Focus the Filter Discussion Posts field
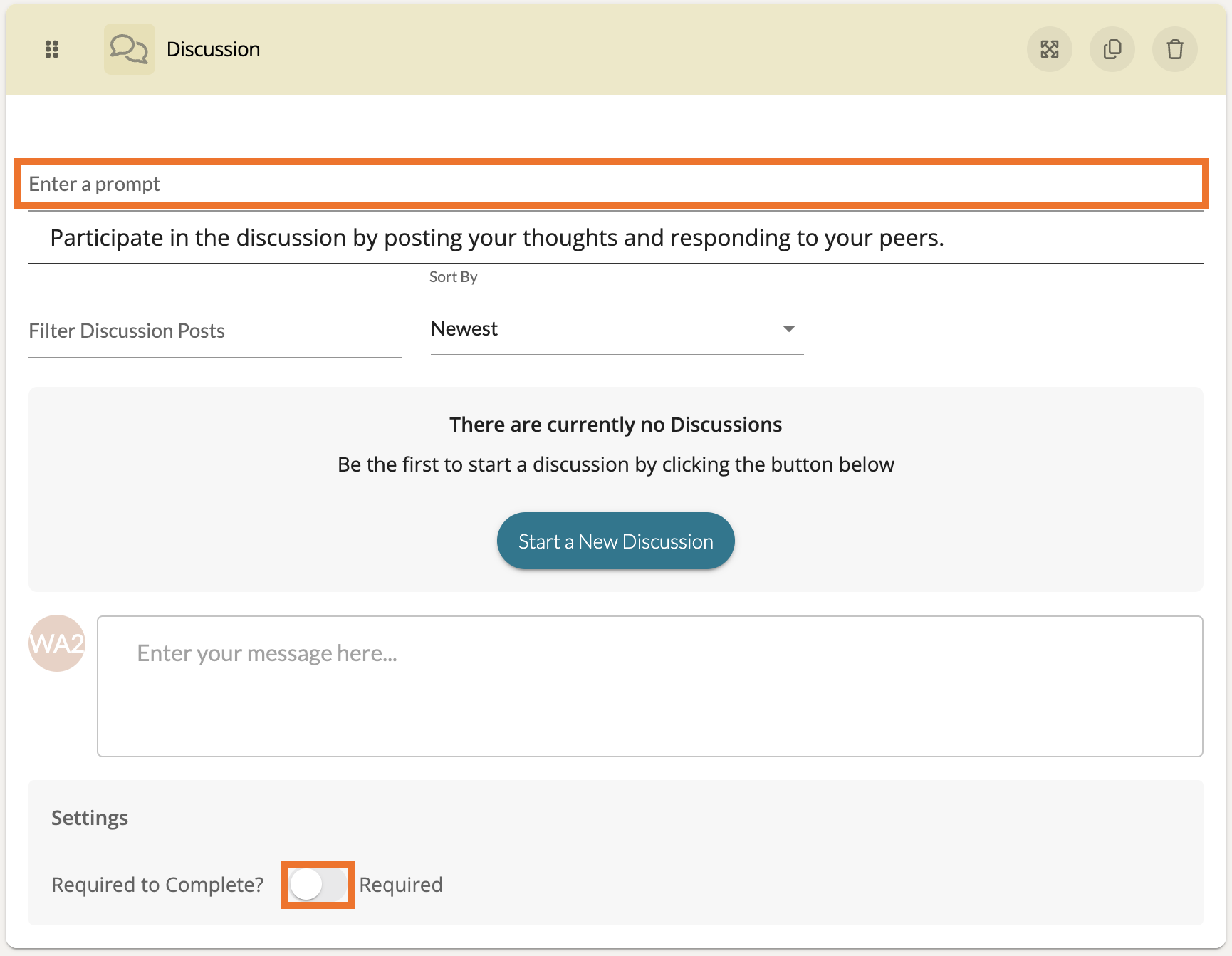1232x956 pixels. click(214, 331)
